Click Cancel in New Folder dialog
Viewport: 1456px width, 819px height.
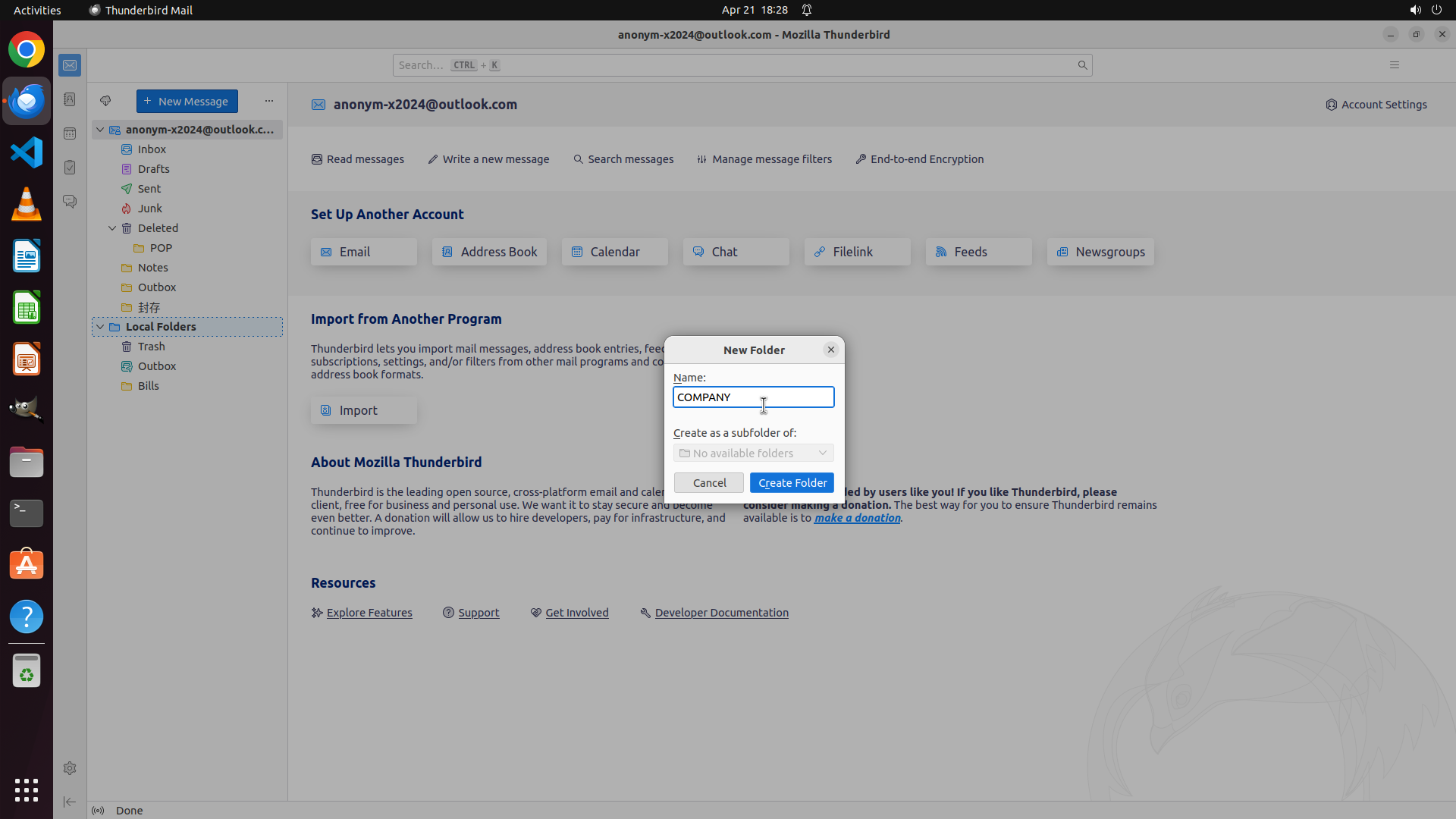pos(709,483)
